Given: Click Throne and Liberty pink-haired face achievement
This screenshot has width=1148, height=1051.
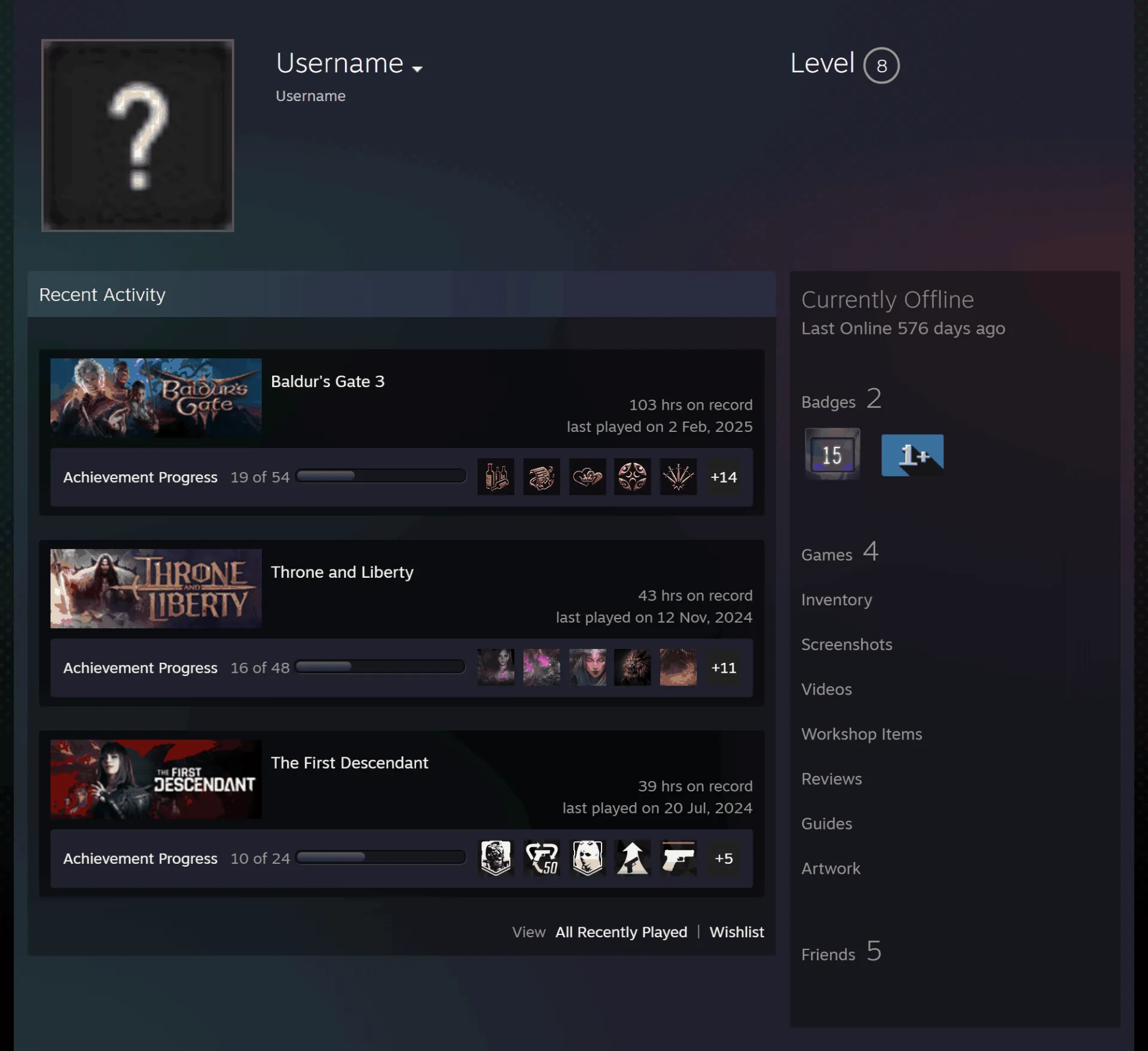Looking at the screenshot, I should pyautogui.click(x=587, y=668).
